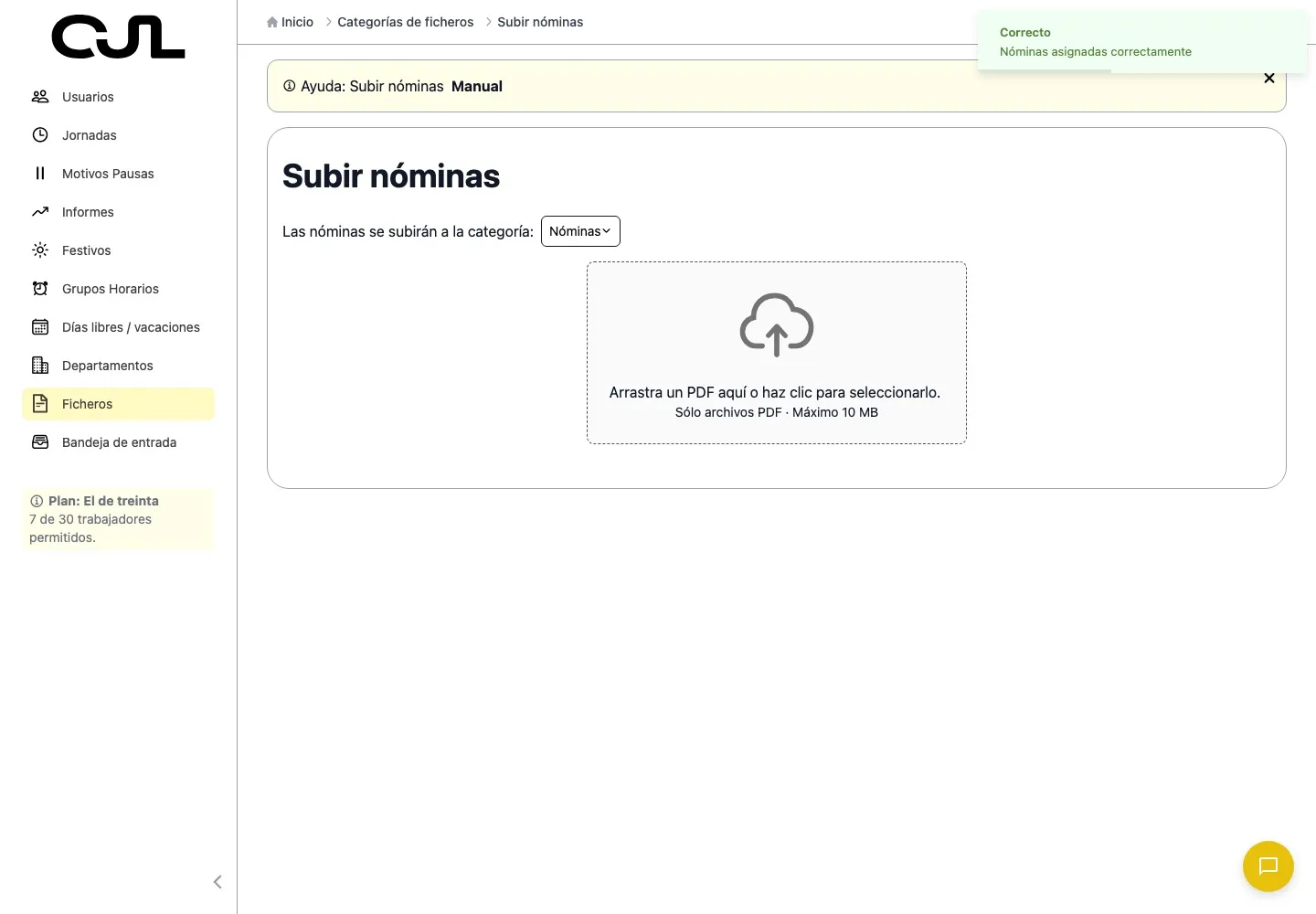Open Grupos Horarios

pos(118,289)
